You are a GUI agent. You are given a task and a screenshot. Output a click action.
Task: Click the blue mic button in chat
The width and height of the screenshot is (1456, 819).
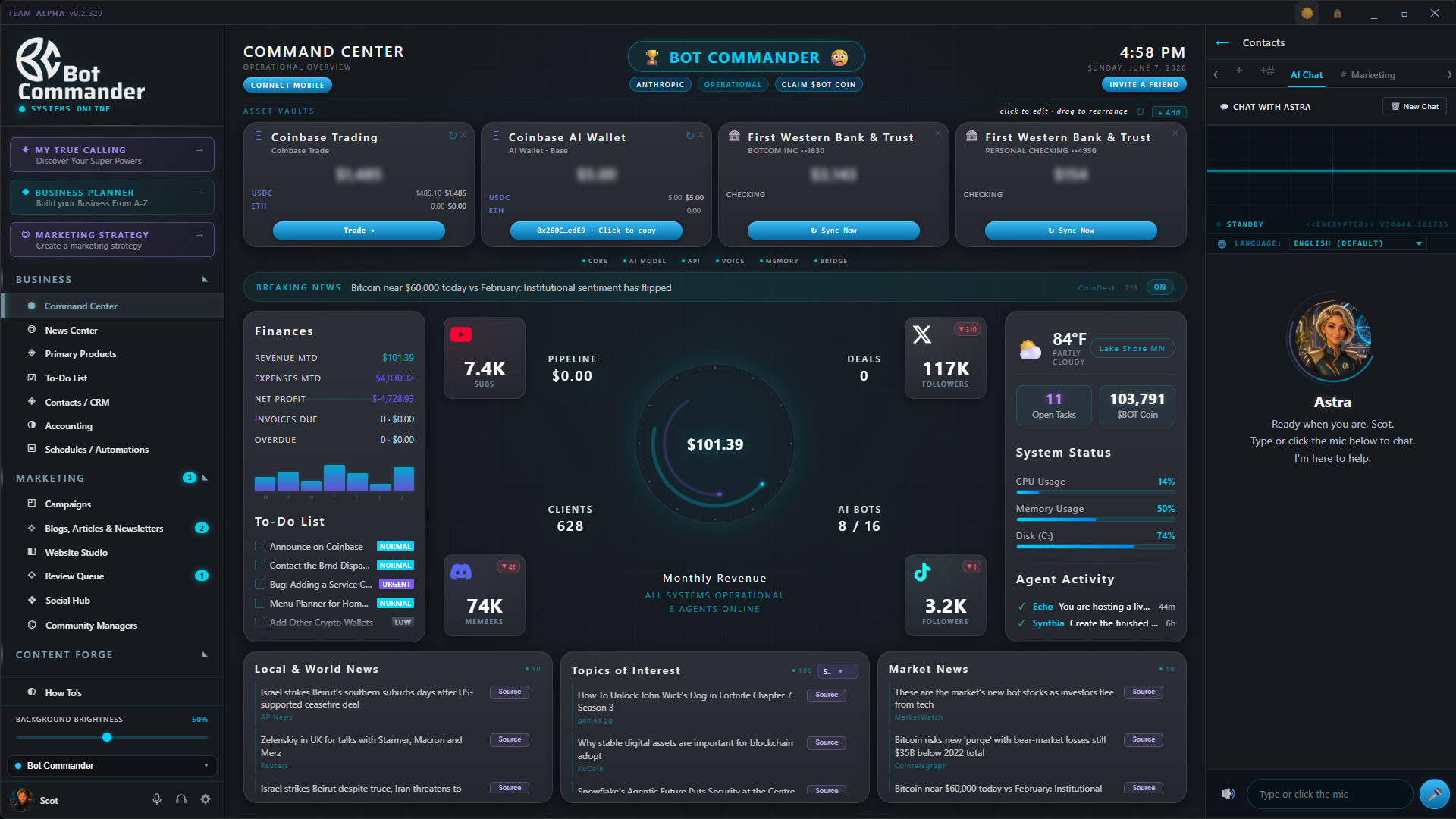(x=1434, y=794)
